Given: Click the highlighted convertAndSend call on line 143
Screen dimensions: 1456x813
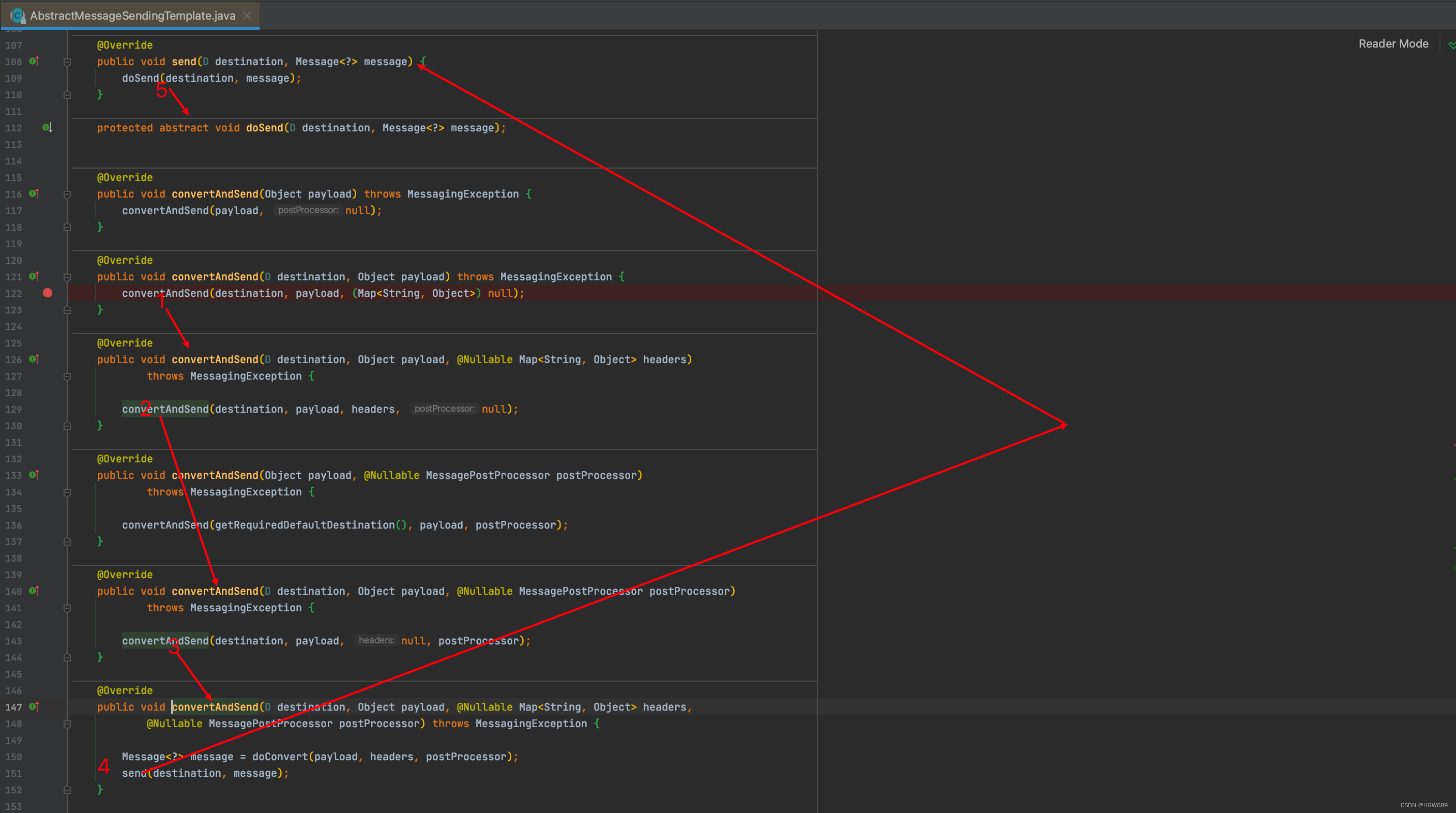Looking at the screenshot, I should coord(165,641).
